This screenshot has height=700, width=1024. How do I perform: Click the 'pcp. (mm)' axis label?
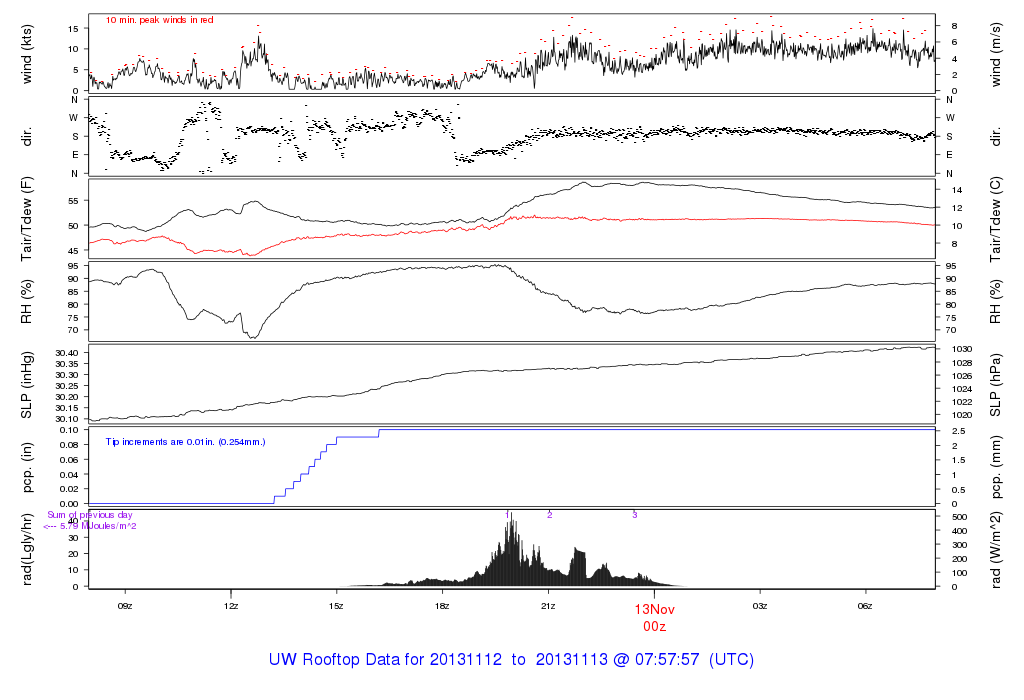click(x=995, y=468)
